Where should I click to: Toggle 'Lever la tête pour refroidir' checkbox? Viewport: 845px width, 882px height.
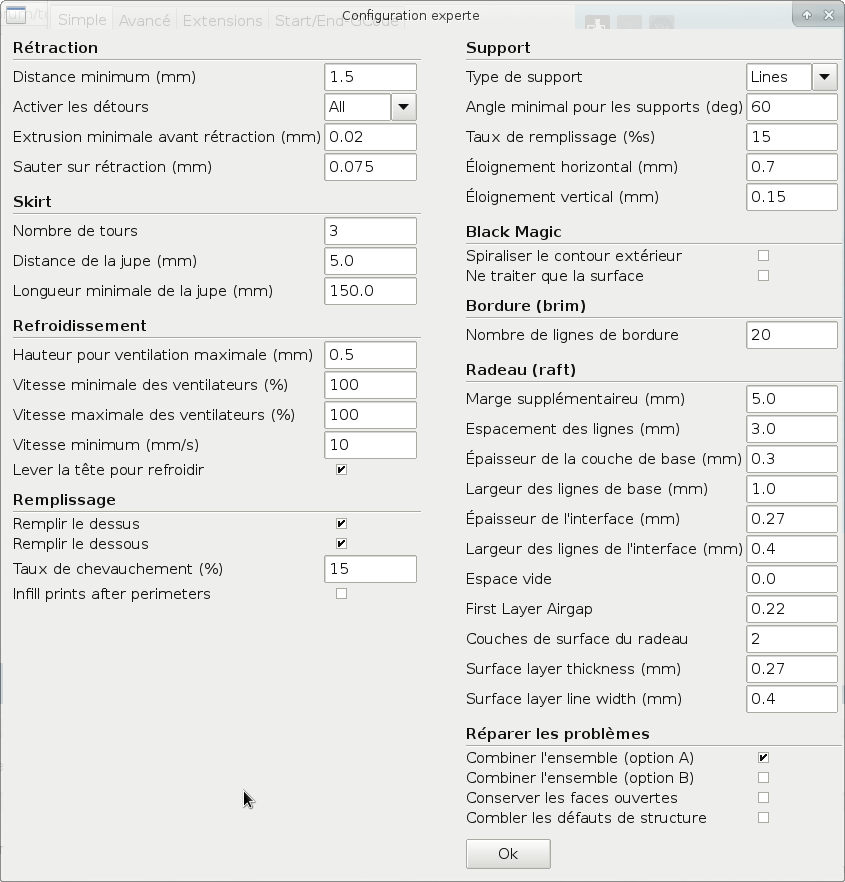tap(341, 470)
